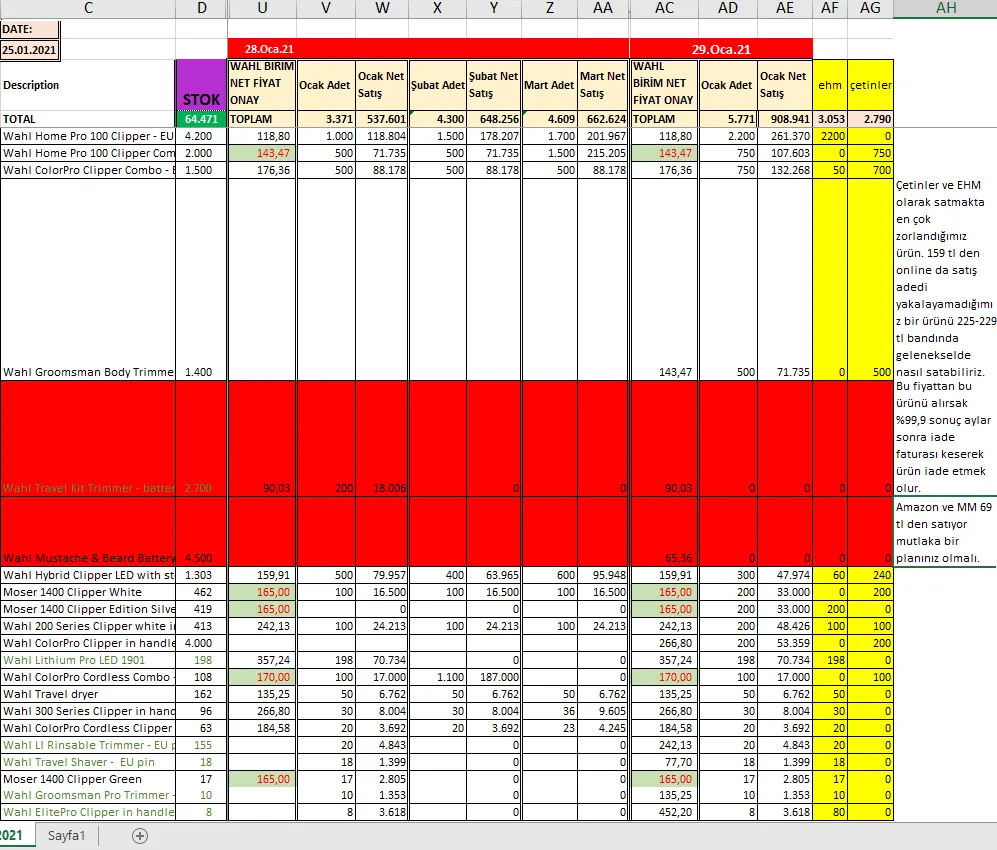Click stock value 4.200 cell
The height and width of the screenshot is (850, 997).
[x=201, y=136]
